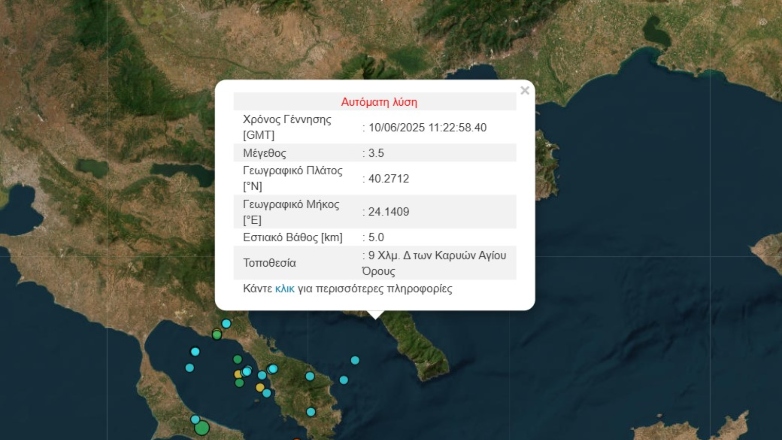
Task: Open the small cyan marker beside the largest green marker
Action: [x=195, y=420]
